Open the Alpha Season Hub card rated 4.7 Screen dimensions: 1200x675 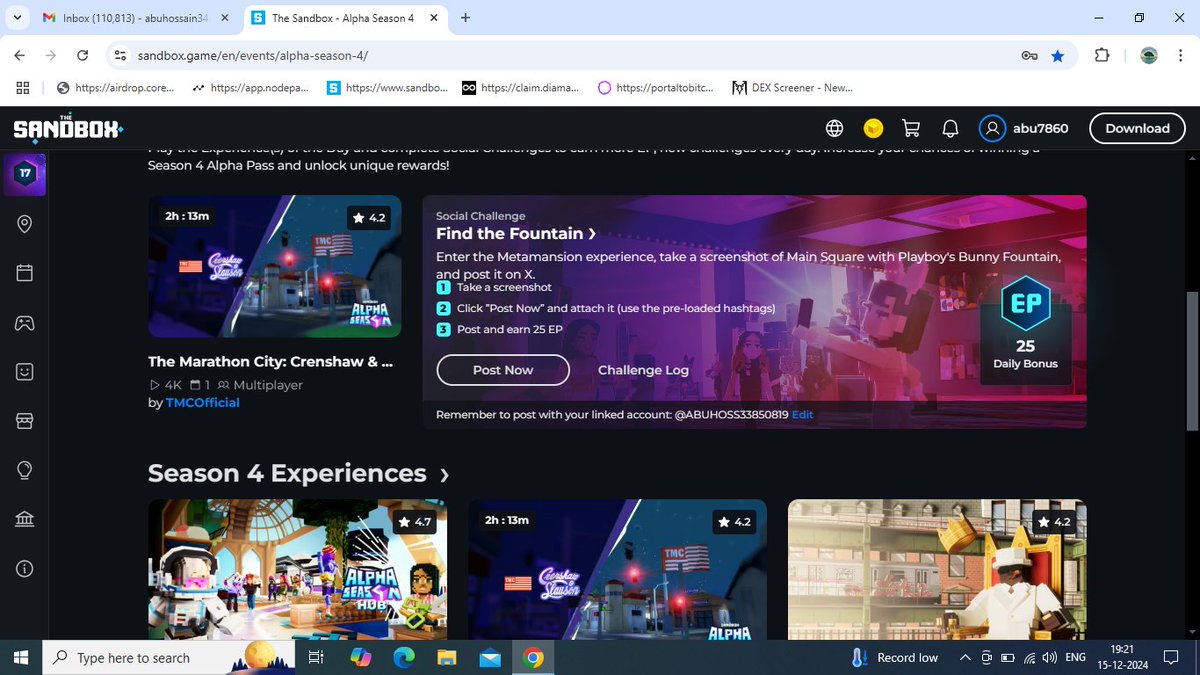click(x=297, y=569)
